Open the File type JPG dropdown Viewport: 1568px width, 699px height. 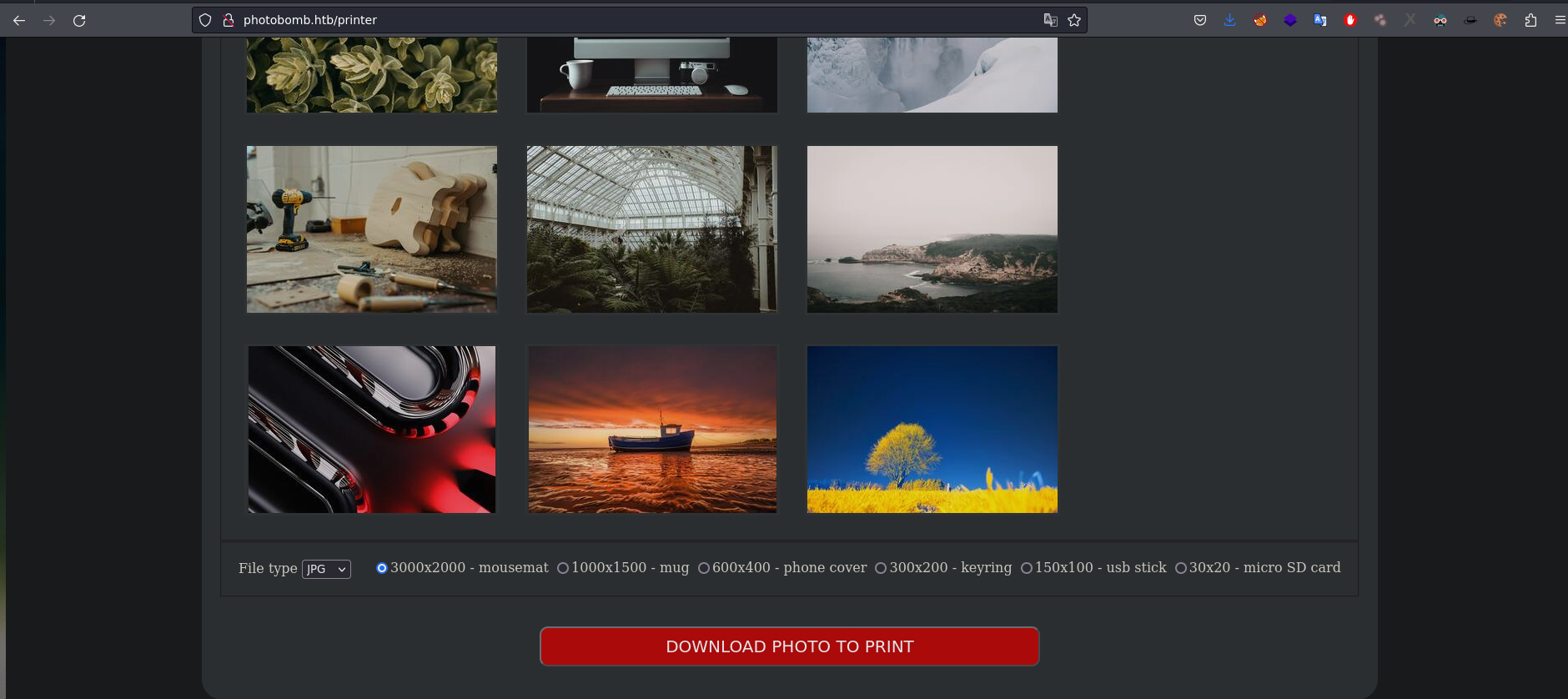[326, 569]
